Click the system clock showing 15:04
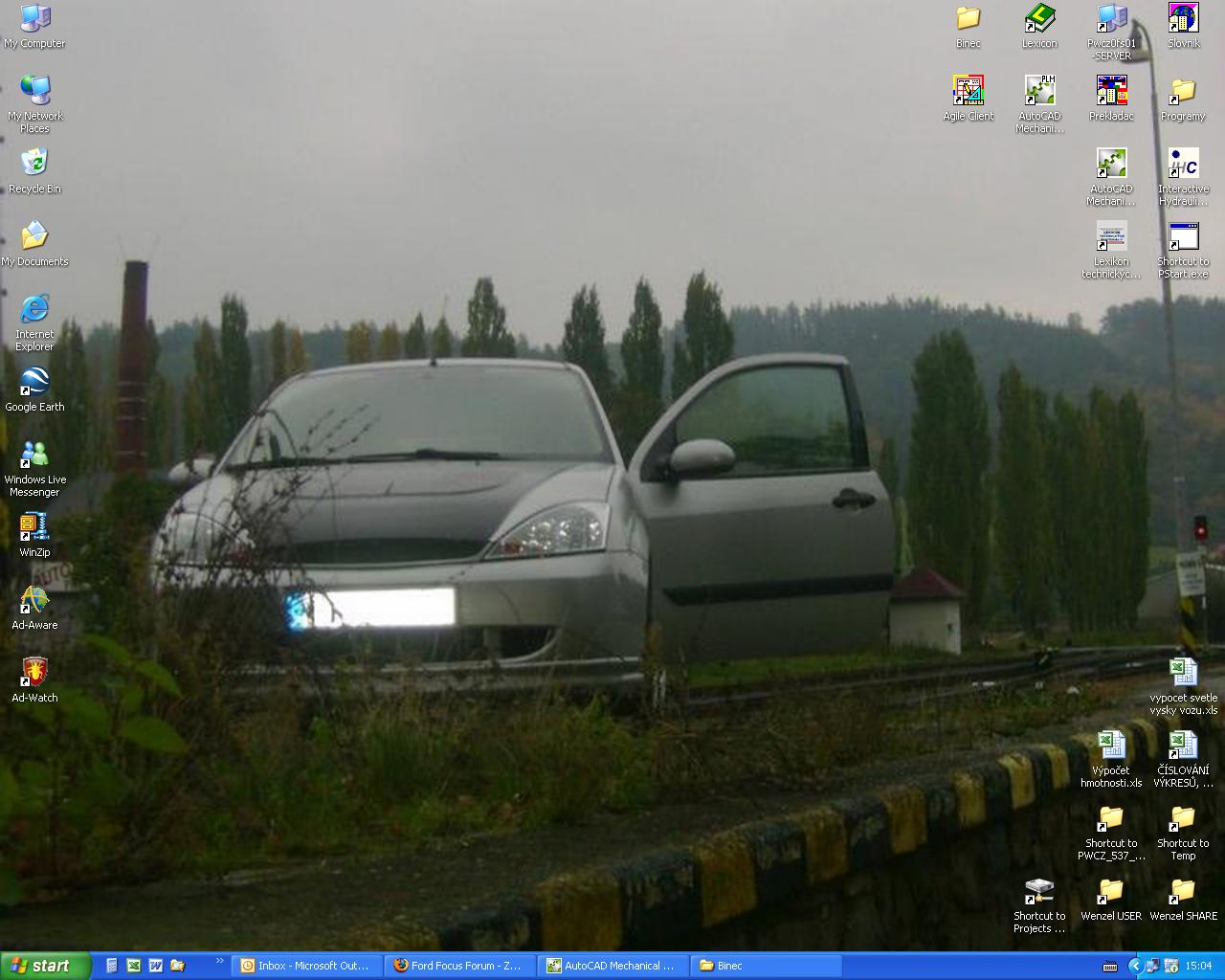 [1198, 966]
